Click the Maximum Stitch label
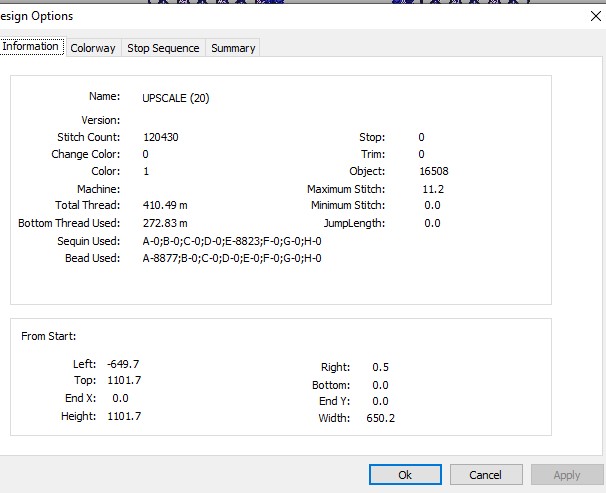606x493 pixels. [346, 189]
